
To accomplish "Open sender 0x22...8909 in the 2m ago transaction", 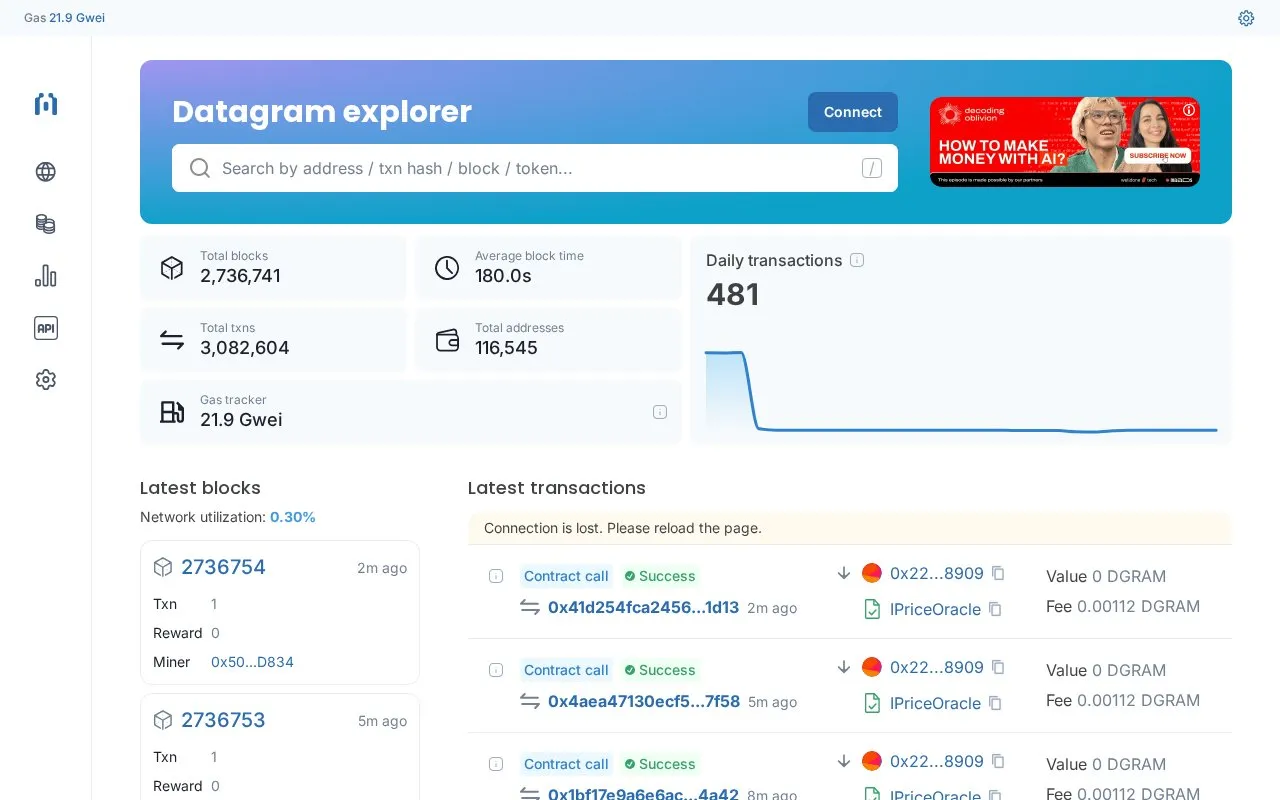I will pos(937,573).
